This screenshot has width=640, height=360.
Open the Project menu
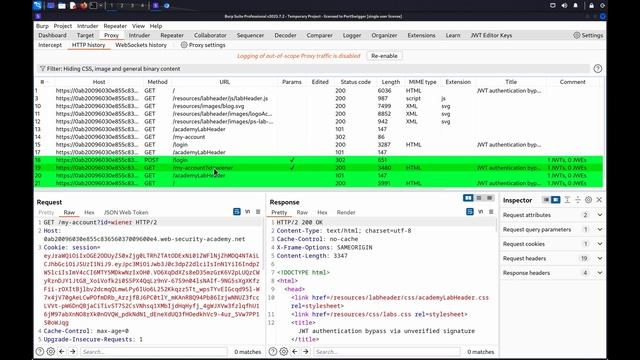click(62, 26)
